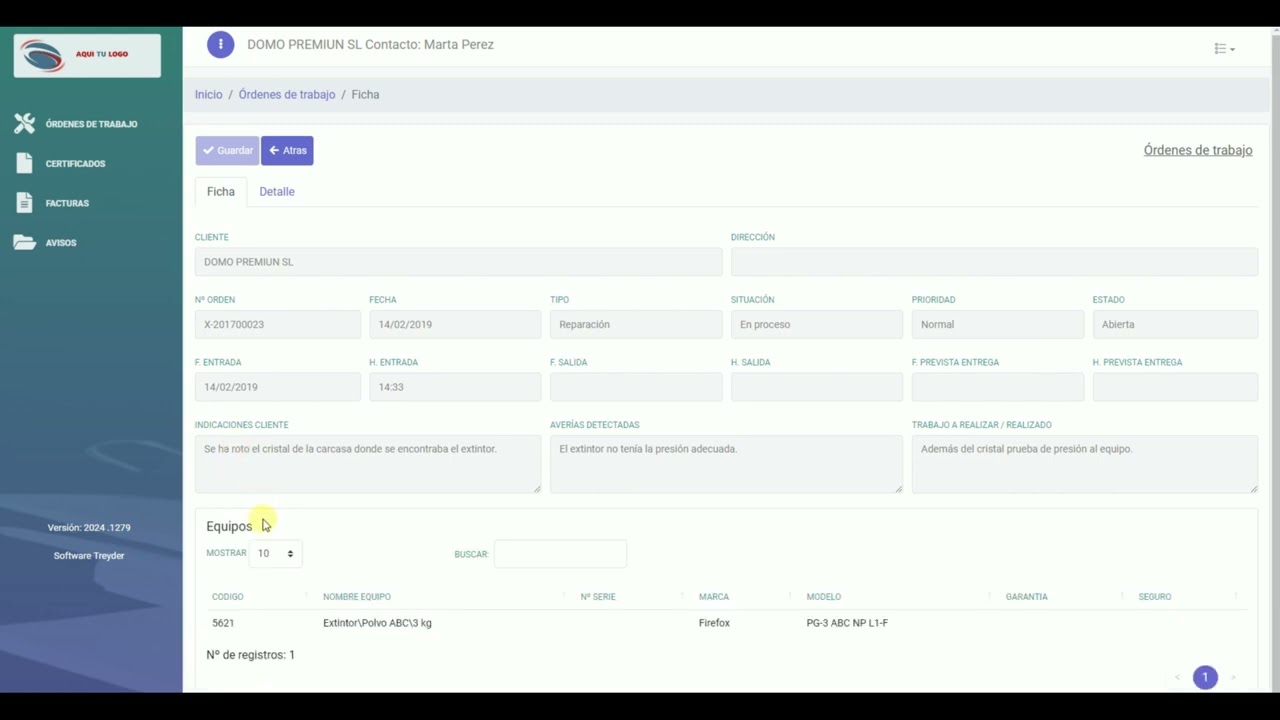Open the list options icon at top right
The width and height of the screenshot is (1280, 720).
pyautogui.click(x=1224, y=48)
